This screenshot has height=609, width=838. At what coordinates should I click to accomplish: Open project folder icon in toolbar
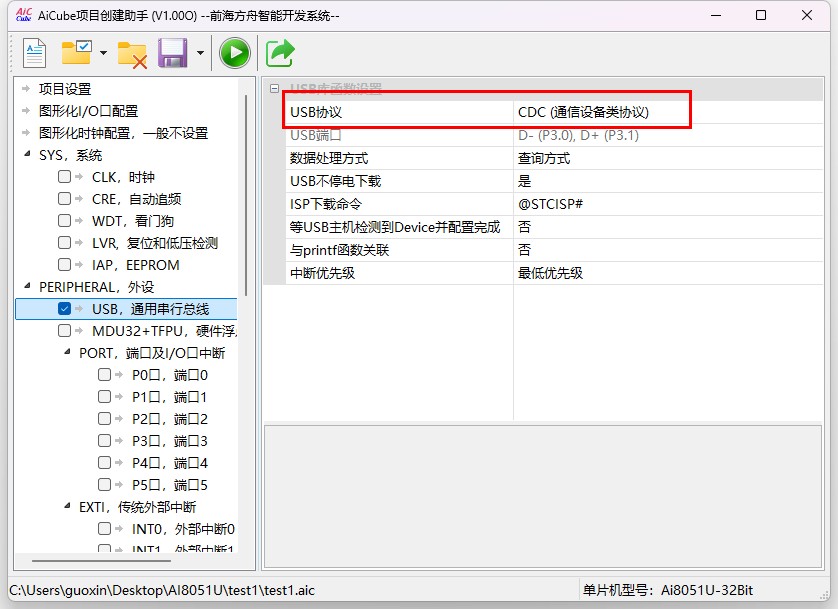click(76, 53)
